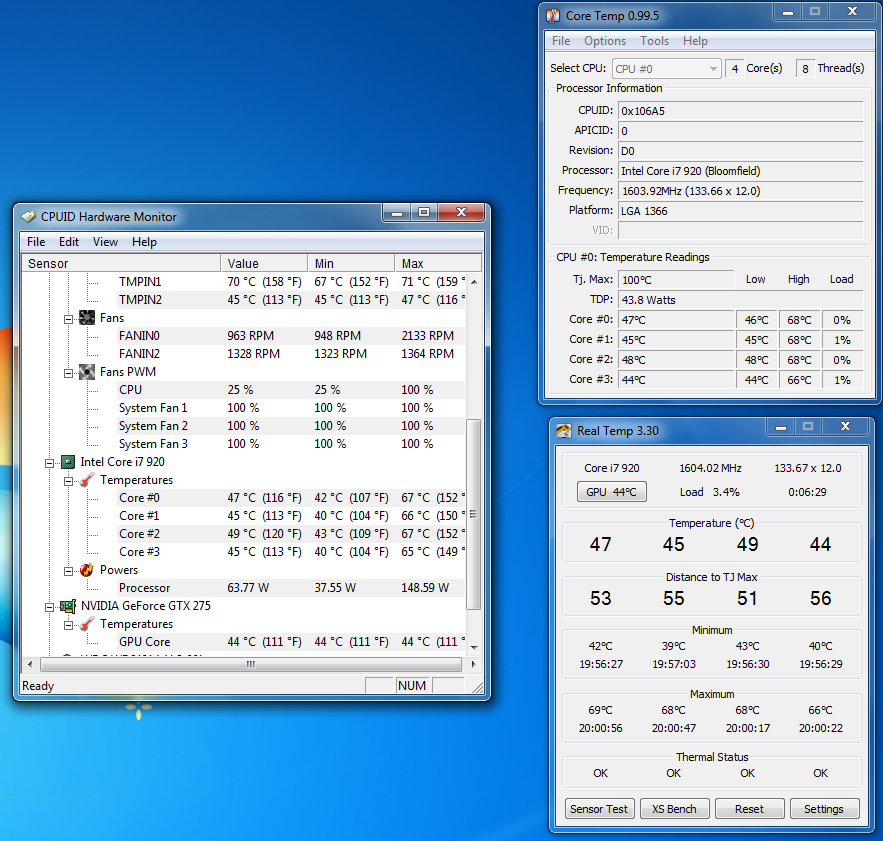The image size is (883, 841).
Task: Click the NVIDIA GeForce GTX 275 card icon
Action: coord(68,606)
